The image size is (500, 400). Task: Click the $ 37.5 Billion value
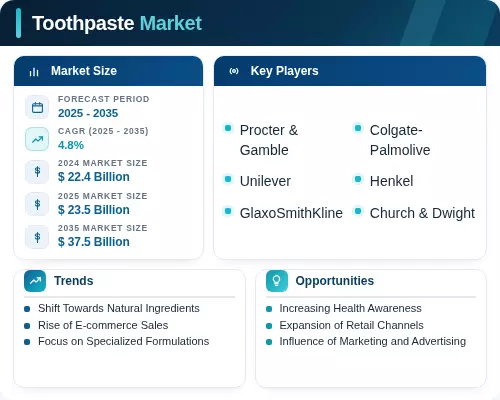[94, 242]
